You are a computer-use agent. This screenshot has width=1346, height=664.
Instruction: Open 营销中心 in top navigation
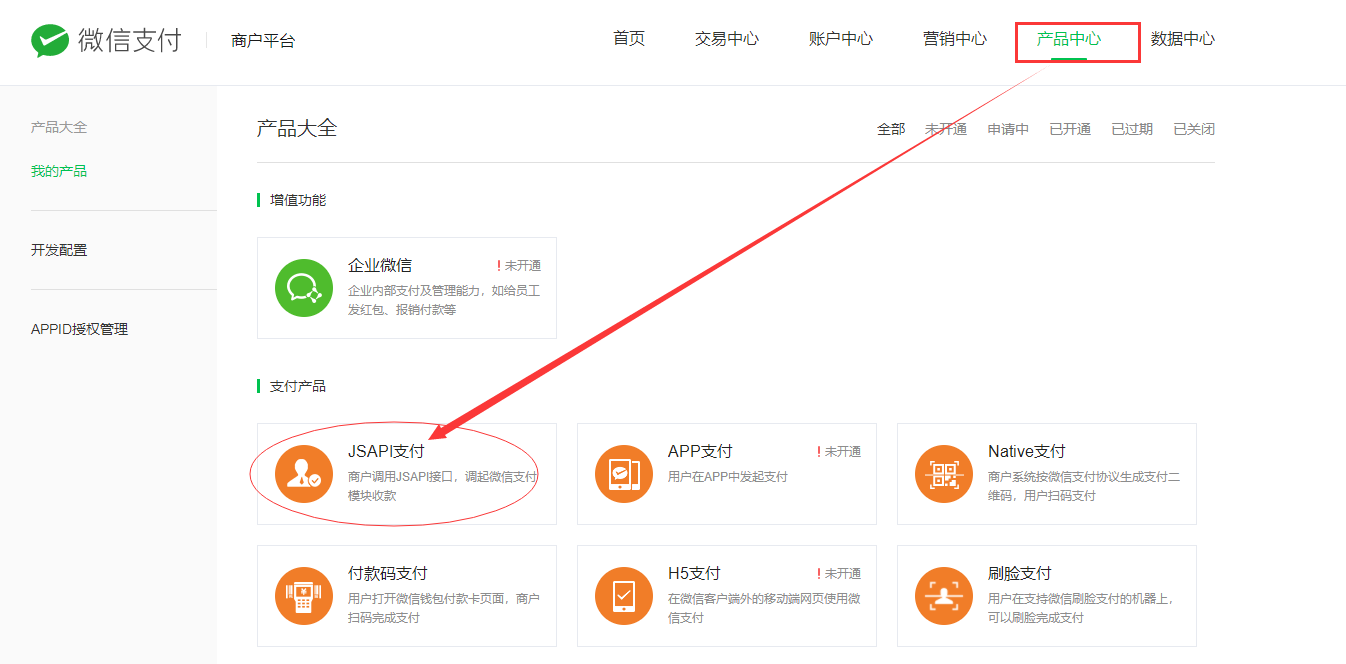pyautogui.click(x=955, y=39)
